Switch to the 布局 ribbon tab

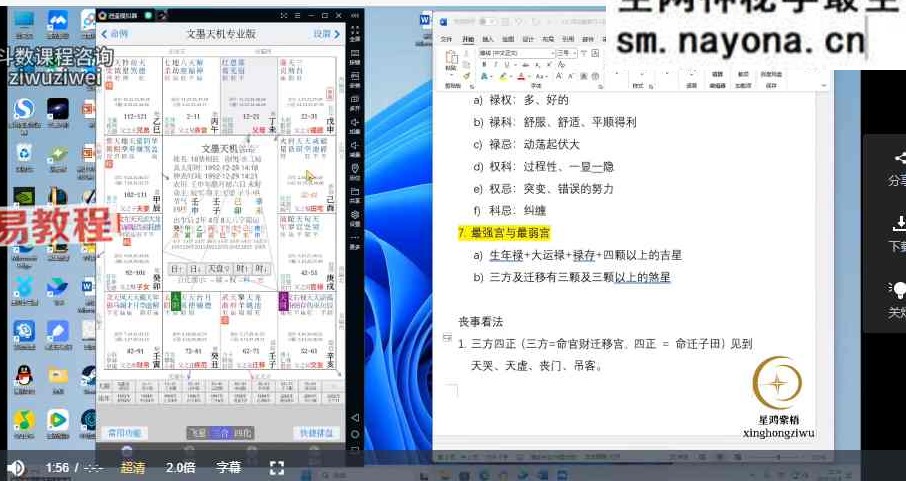coord(548,39)
